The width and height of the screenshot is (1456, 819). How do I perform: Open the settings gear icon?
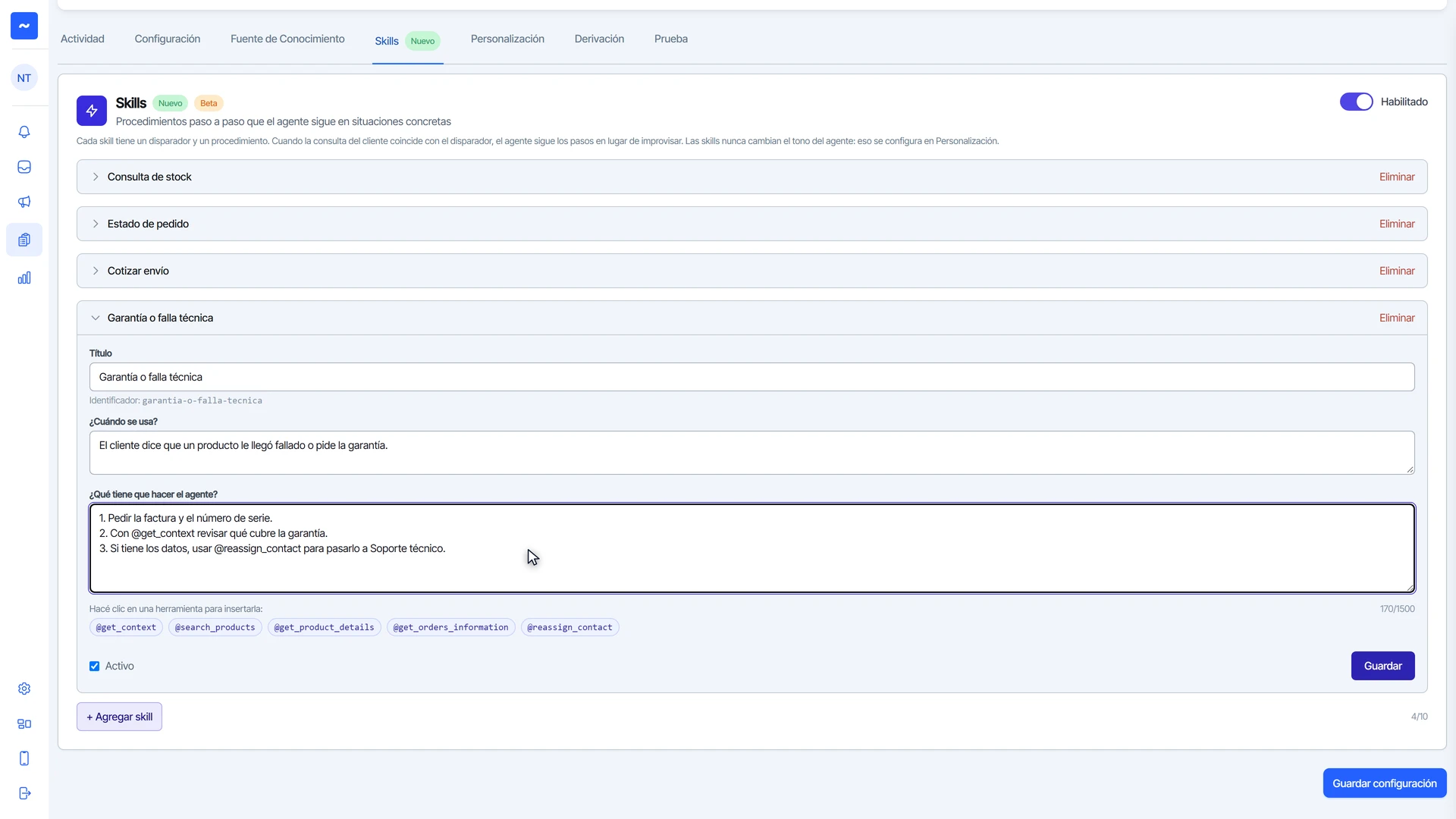click(24, 689)
